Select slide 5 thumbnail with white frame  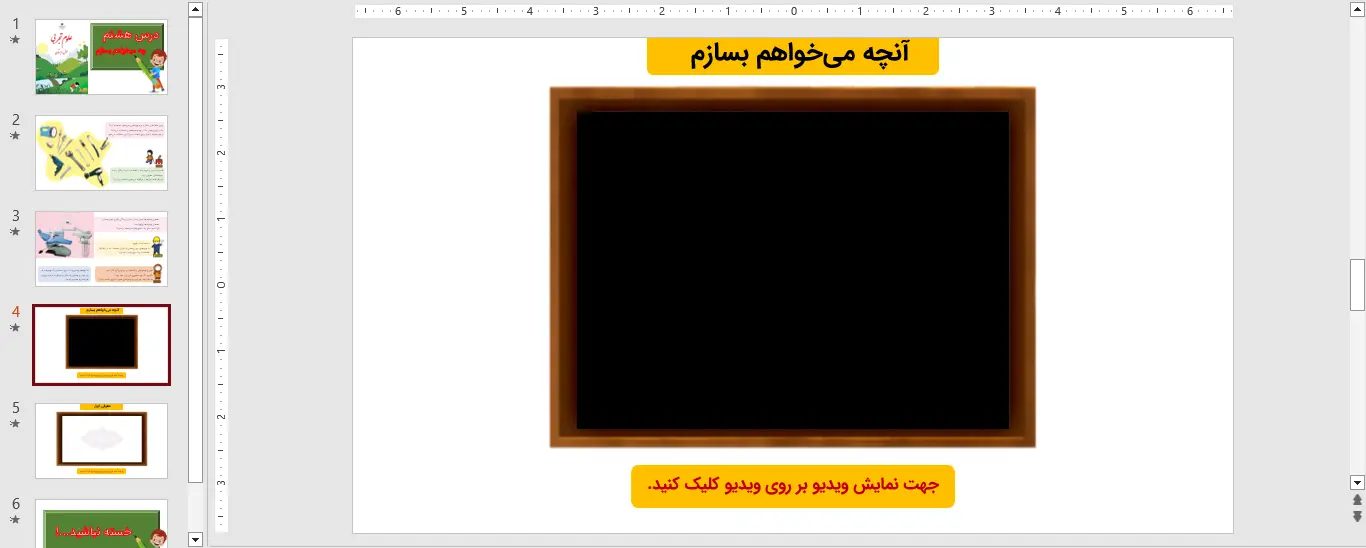tap(101, 441)
